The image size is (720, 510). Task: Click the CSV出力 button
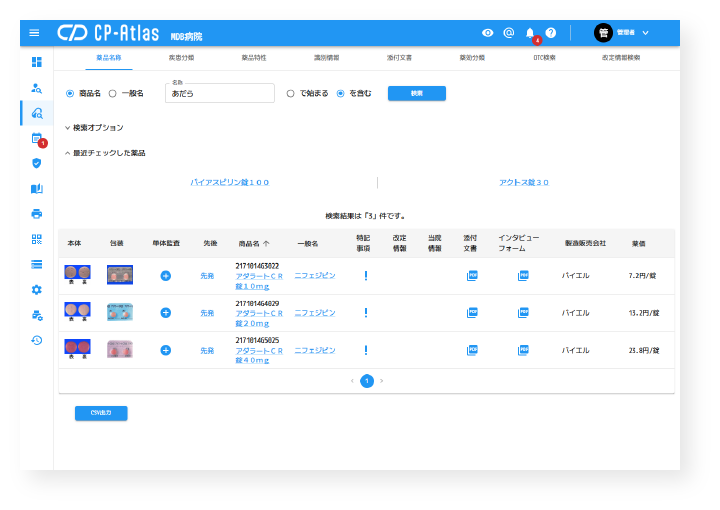pyautogui.click(x=101, y=413)
